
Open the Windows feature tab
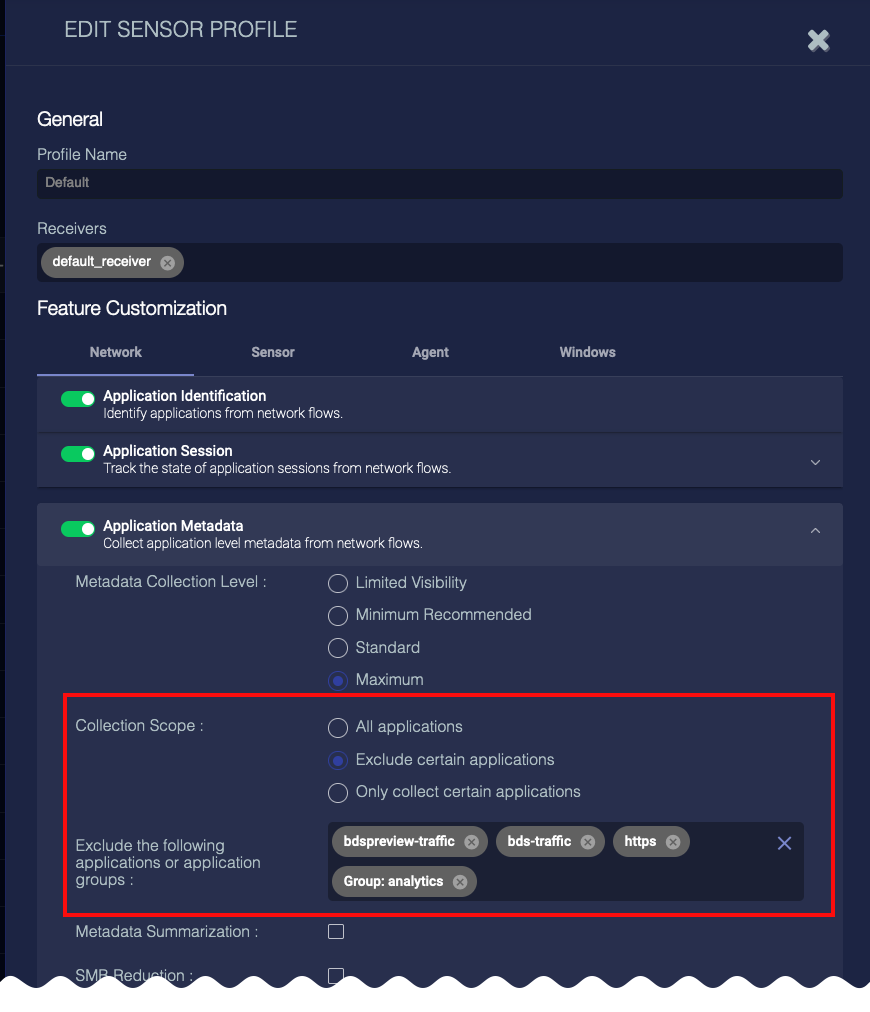tap(587, 352)
